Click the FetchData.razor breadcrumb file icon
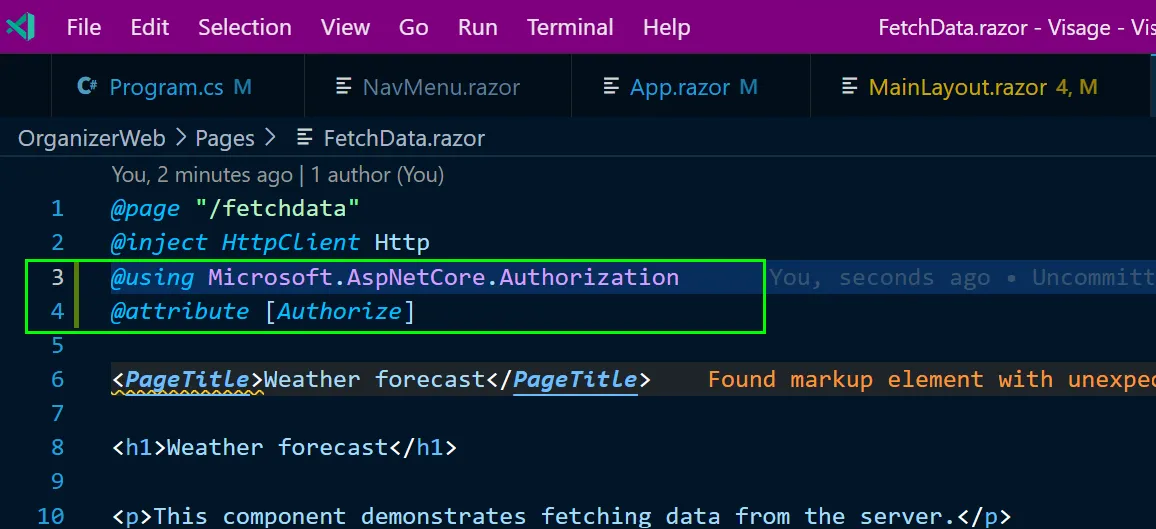This screenshot has width=1156, height=529. (305, 138)
